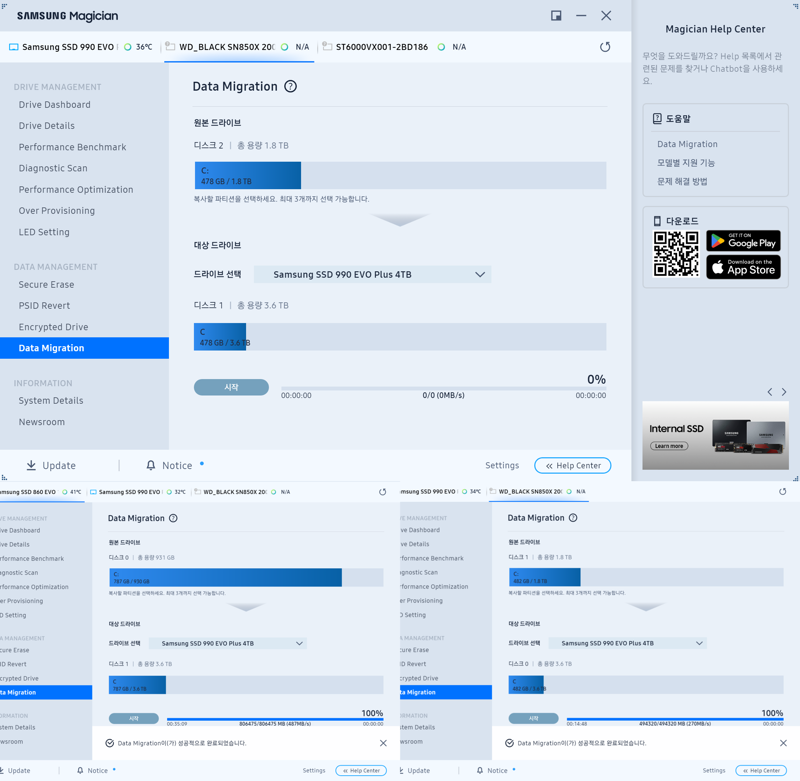Select the C: 787 GB source partition bar

[226, 577]
